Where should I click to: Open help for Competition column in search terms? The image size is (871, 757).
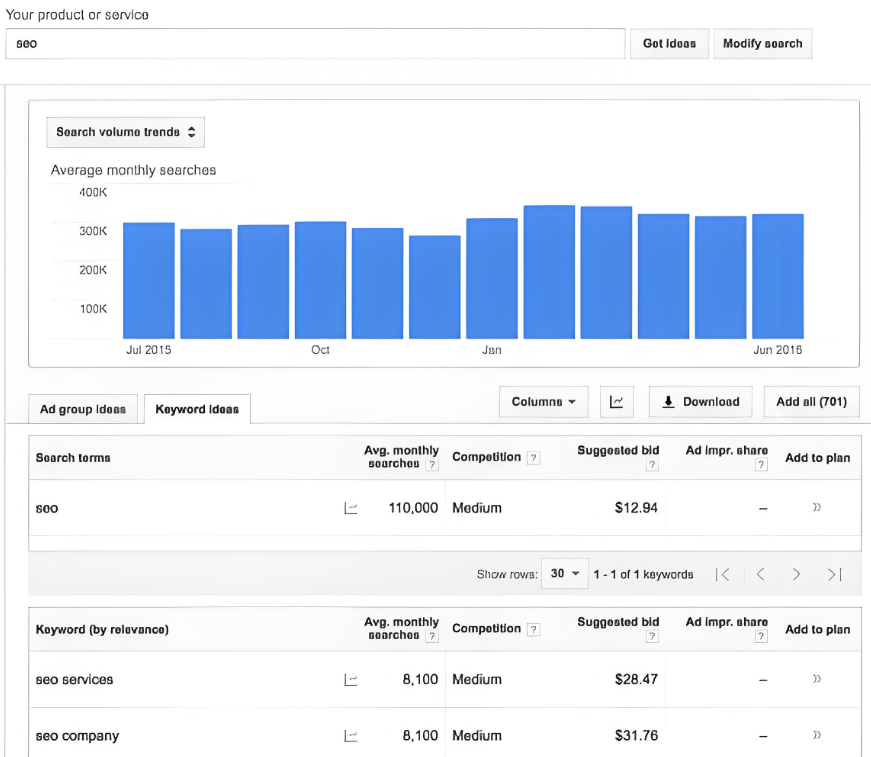point(533,458)
